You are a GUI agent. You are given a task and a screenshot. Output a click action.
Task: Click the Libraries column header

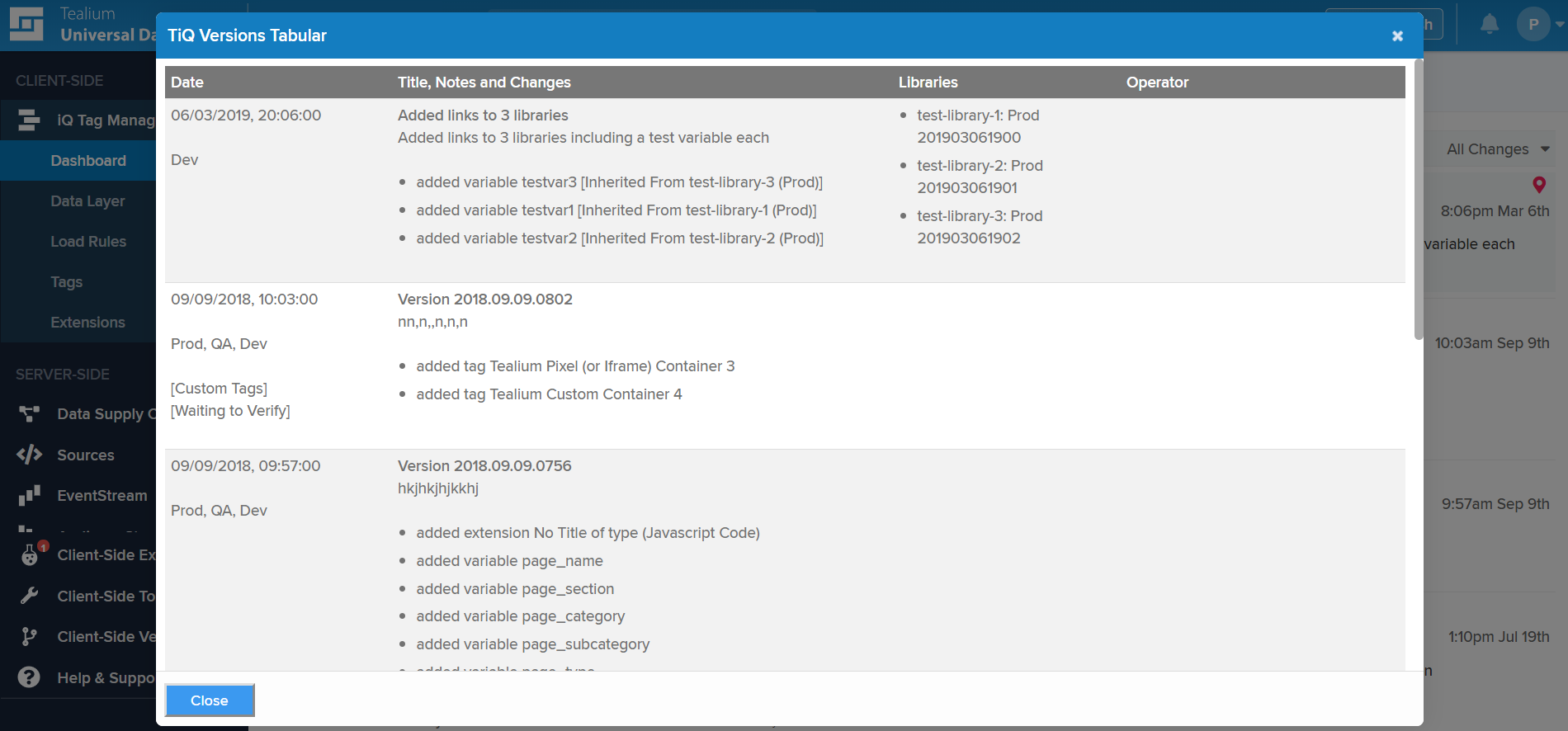tap(928, 83)
